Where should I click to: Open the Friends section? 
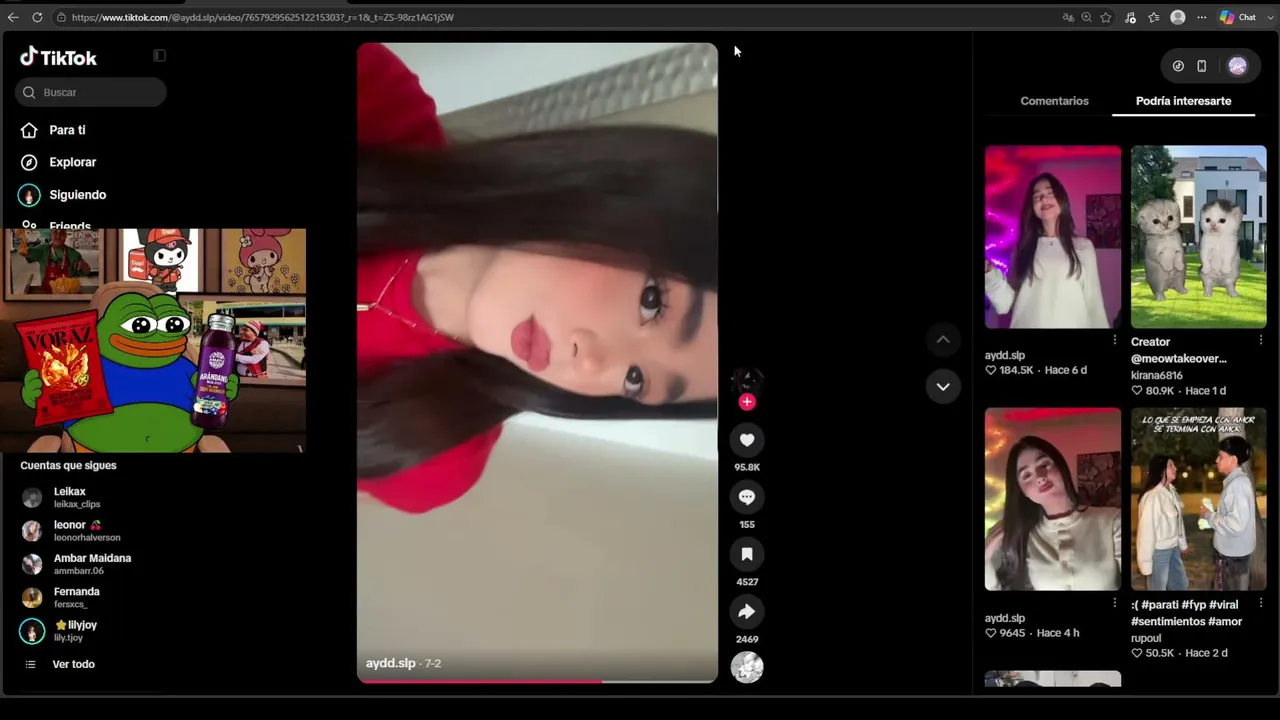click(70, 225)
